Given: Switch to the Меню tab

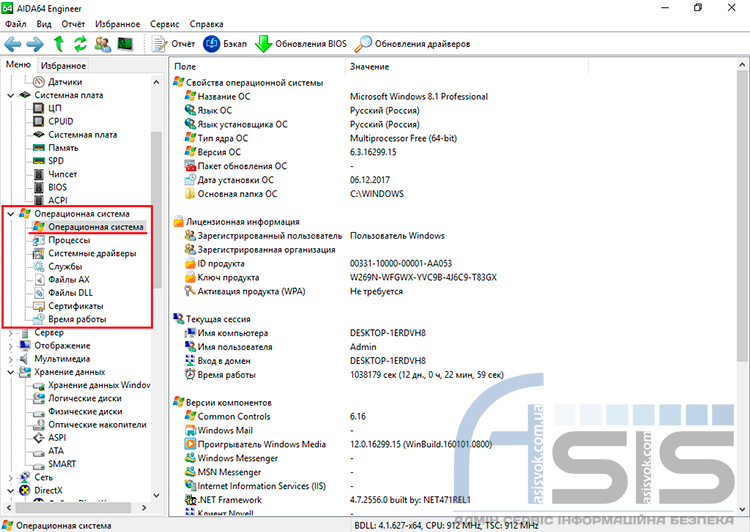Looking at the screenshot, I should (18, 65).
